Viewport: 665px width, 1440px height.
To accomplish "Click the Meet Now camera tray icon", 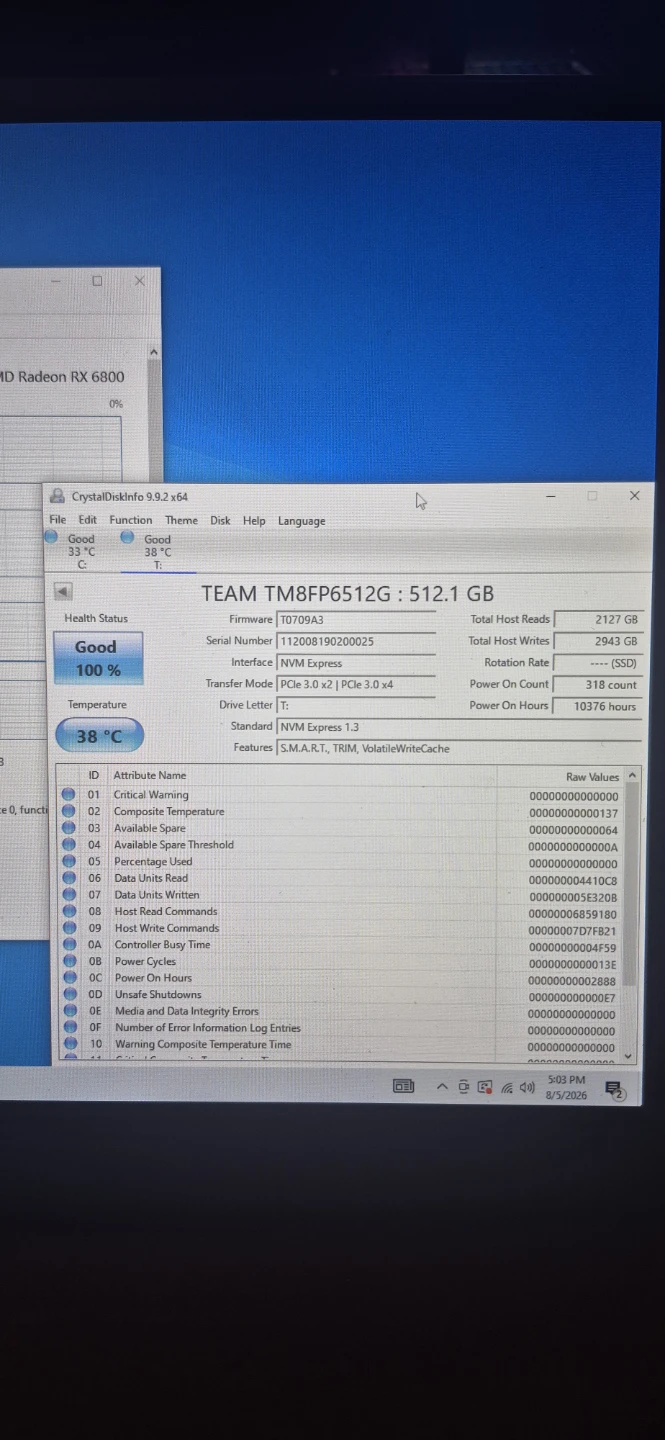I will [x=464, y=1087].
